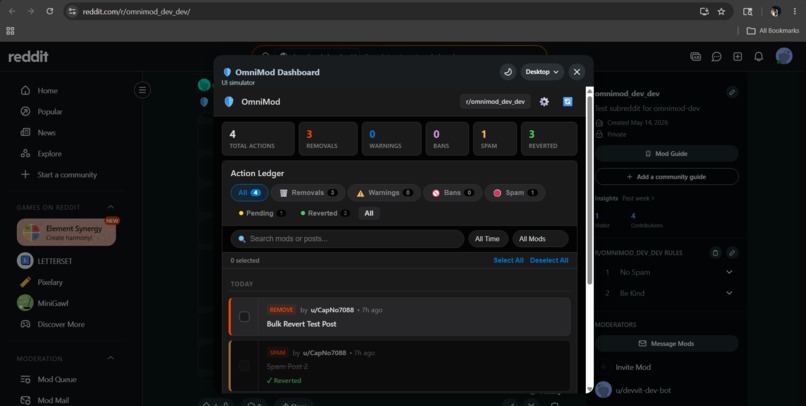This screenshot has height=406, width=806.
Task: Open Insights Past week selector
Action: [638, 198]
